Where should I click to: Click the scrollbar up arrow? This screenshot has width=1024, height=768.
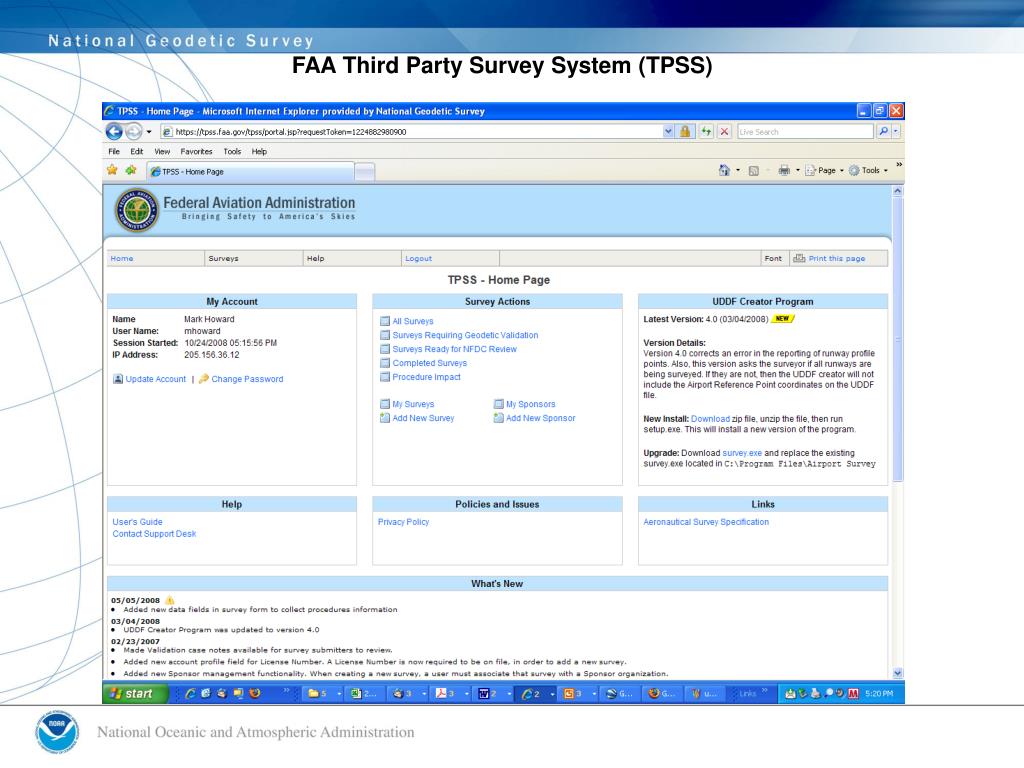pos(897,191)
